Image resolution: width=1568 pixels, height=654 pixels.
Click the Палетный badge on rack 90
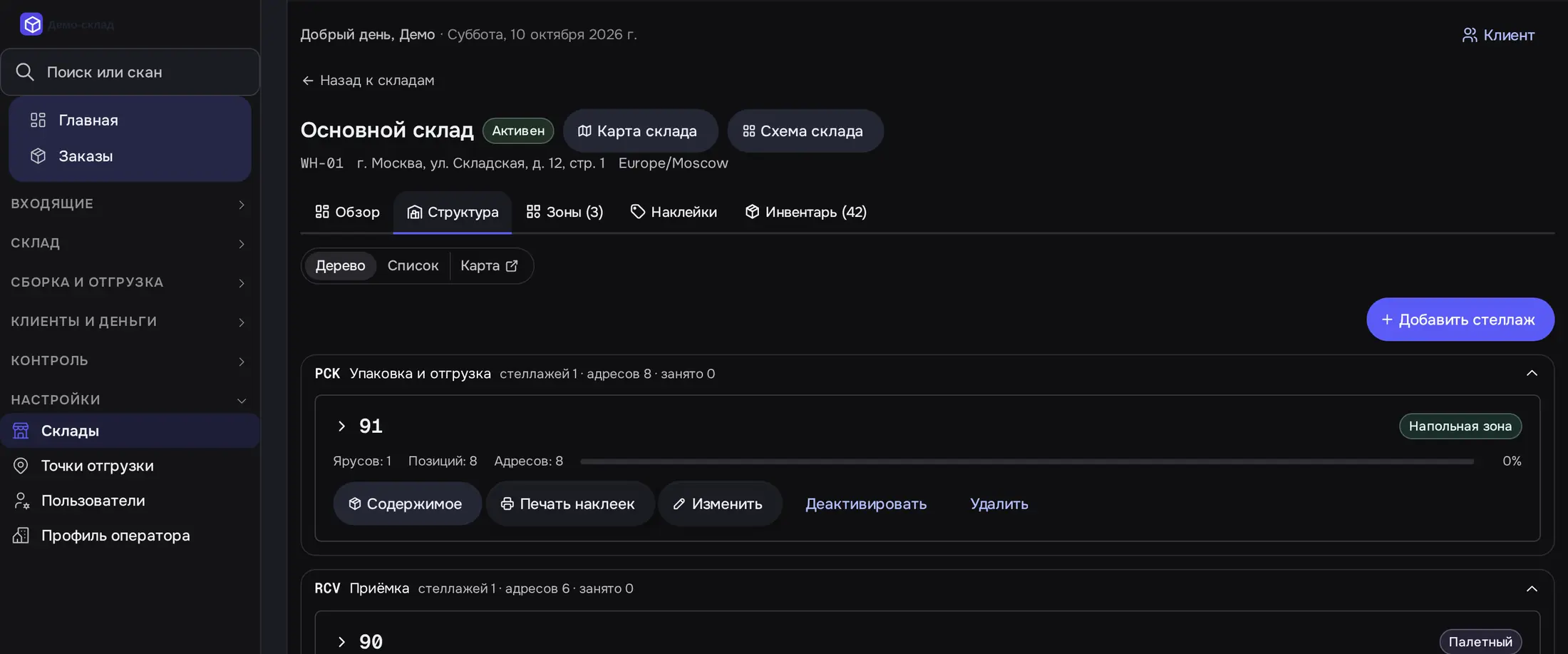coord(1480,642)
